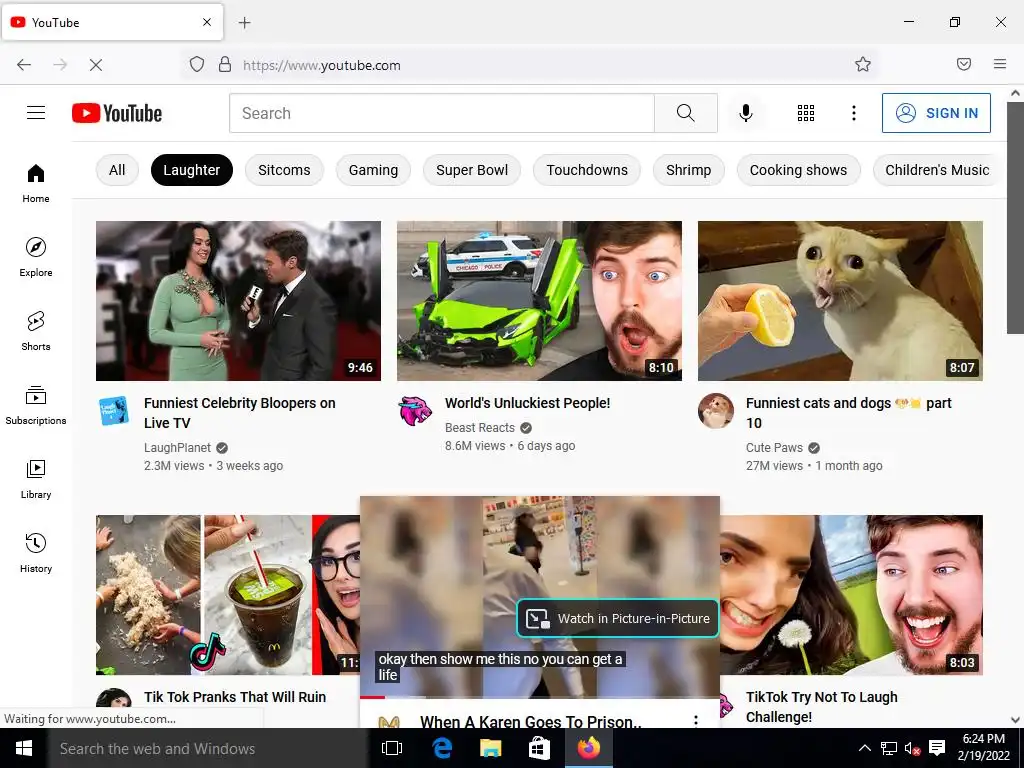Image resolution: width=1024 pixels, height=768 pixels.
Task: Open File Explorer from taskbar
Action: pyautogui.click(x=490, y=748)
